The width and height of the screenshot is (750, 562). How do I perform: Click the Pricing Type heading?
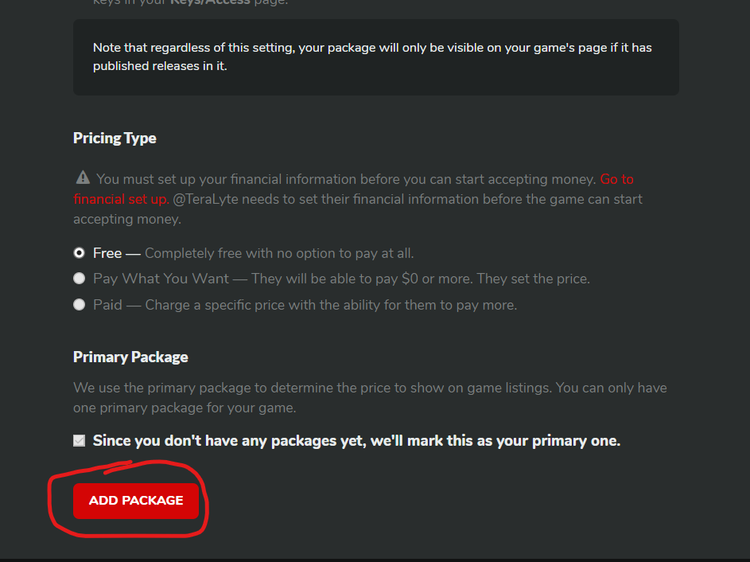pos(115,138)
